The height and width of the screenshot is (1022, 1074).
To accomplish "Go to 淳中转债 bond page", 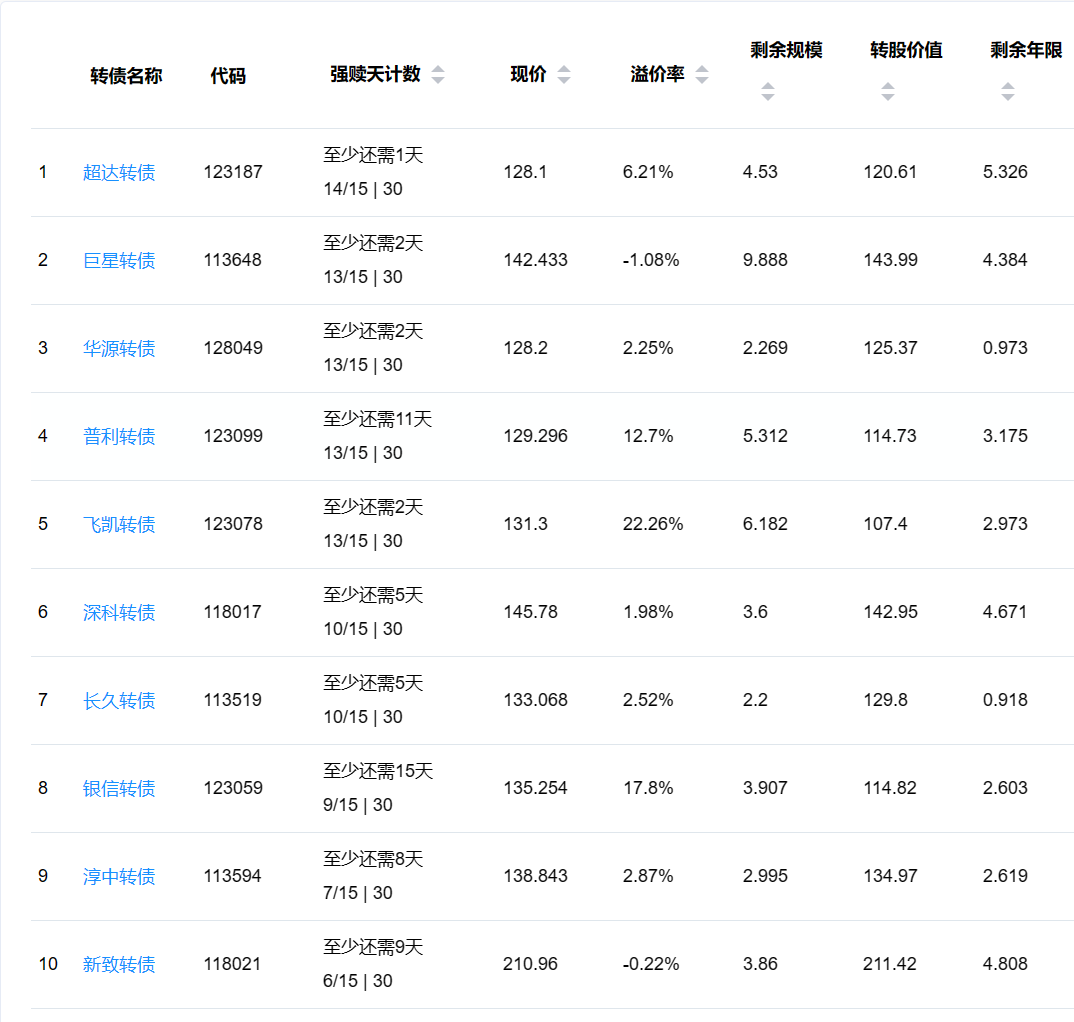I will [119, 877].
